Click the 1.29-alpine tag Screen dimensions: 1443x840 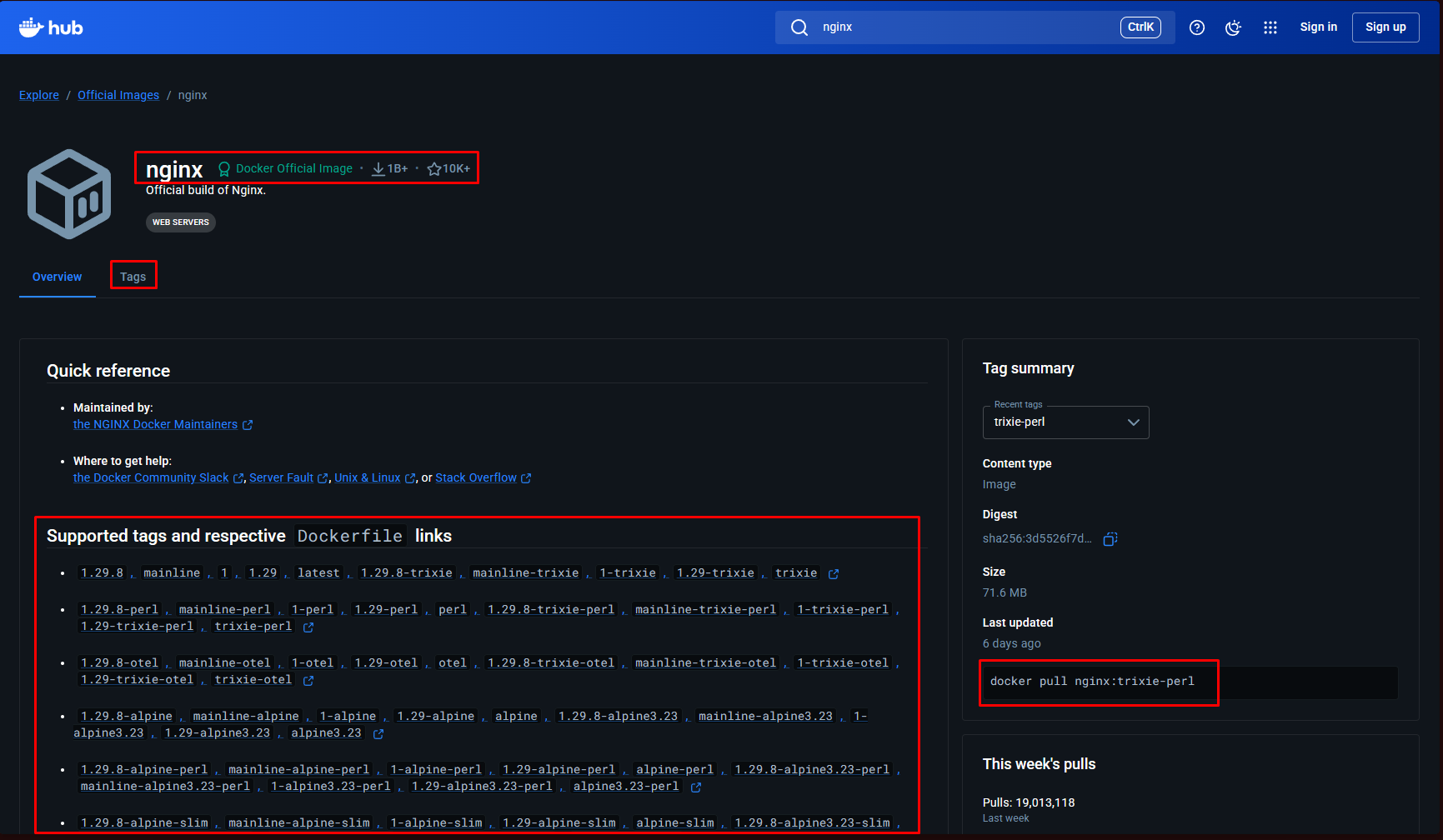tap(435, 717)
